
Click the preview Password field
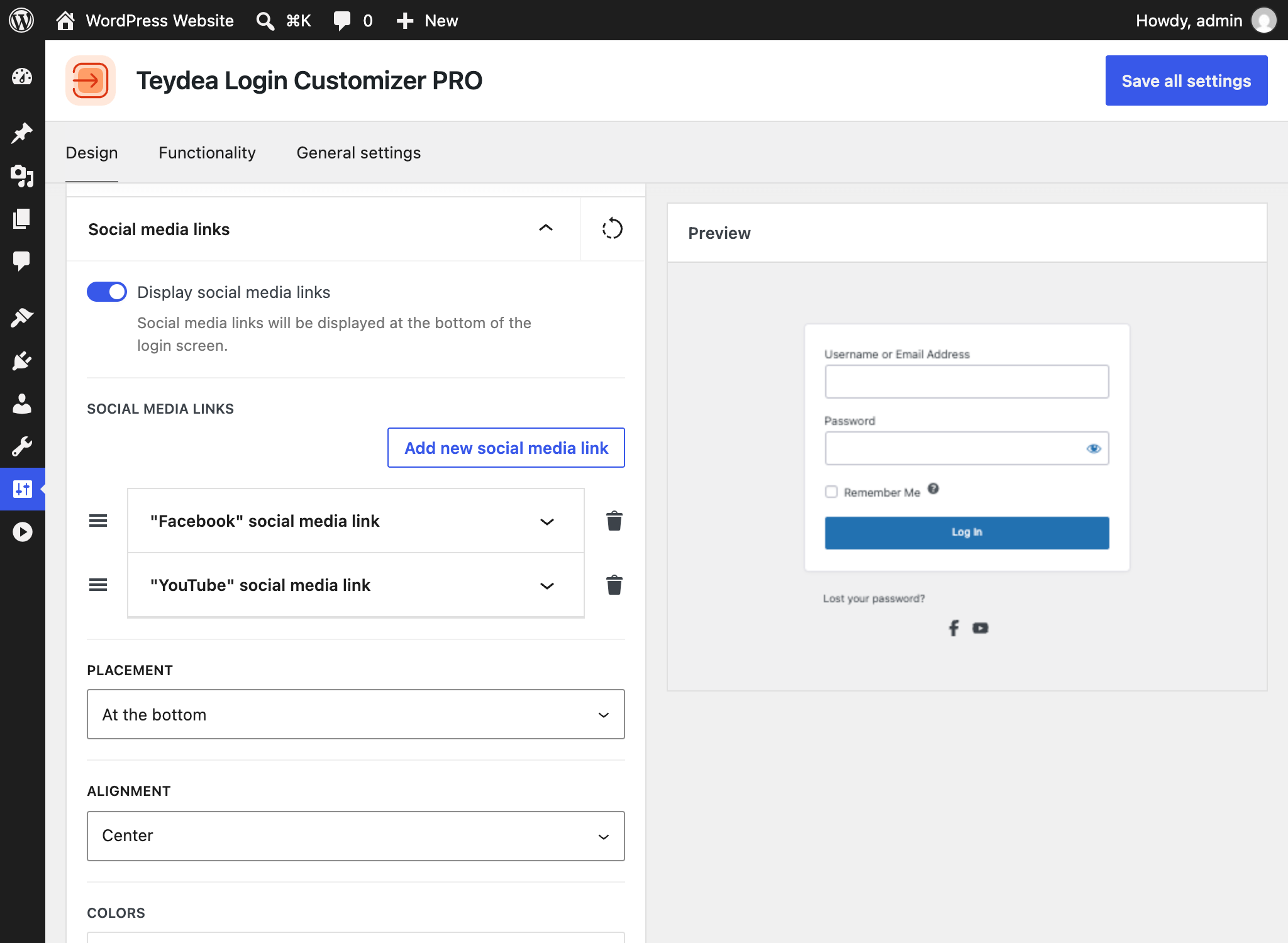pos(967,448)
